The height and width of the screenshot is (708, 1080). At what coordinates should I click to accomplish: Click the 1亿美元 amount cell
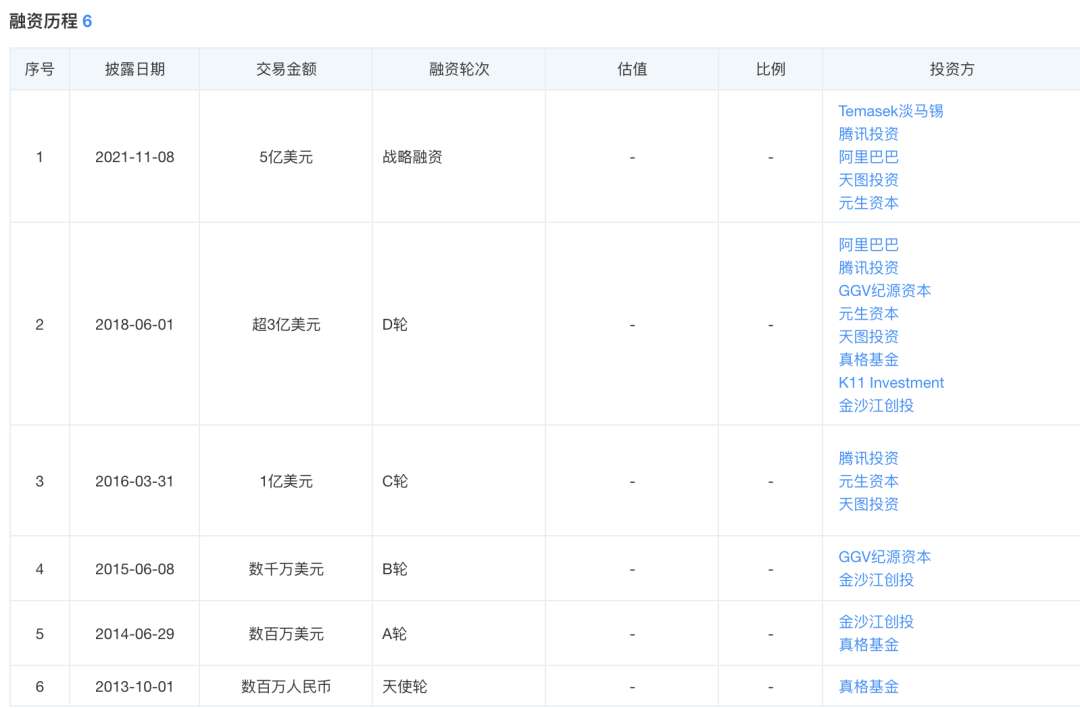coord(286,481)
